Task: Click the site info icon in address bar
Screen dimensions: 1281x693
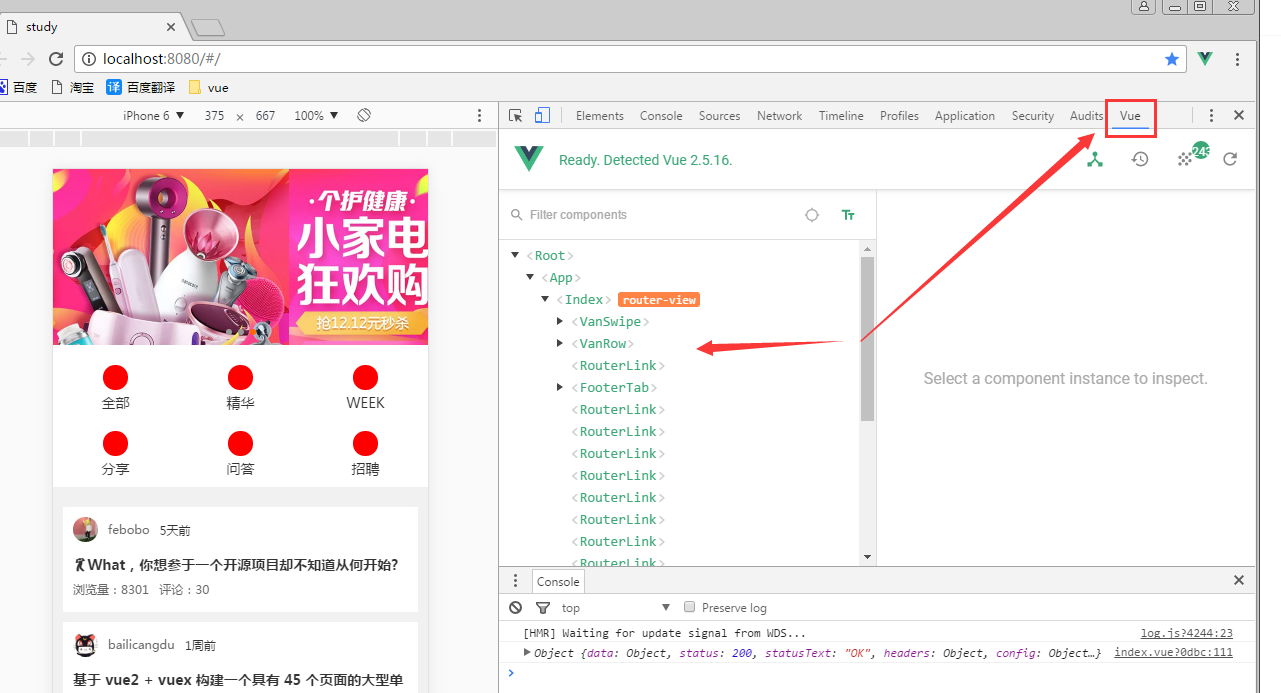Action: [89, 59]
